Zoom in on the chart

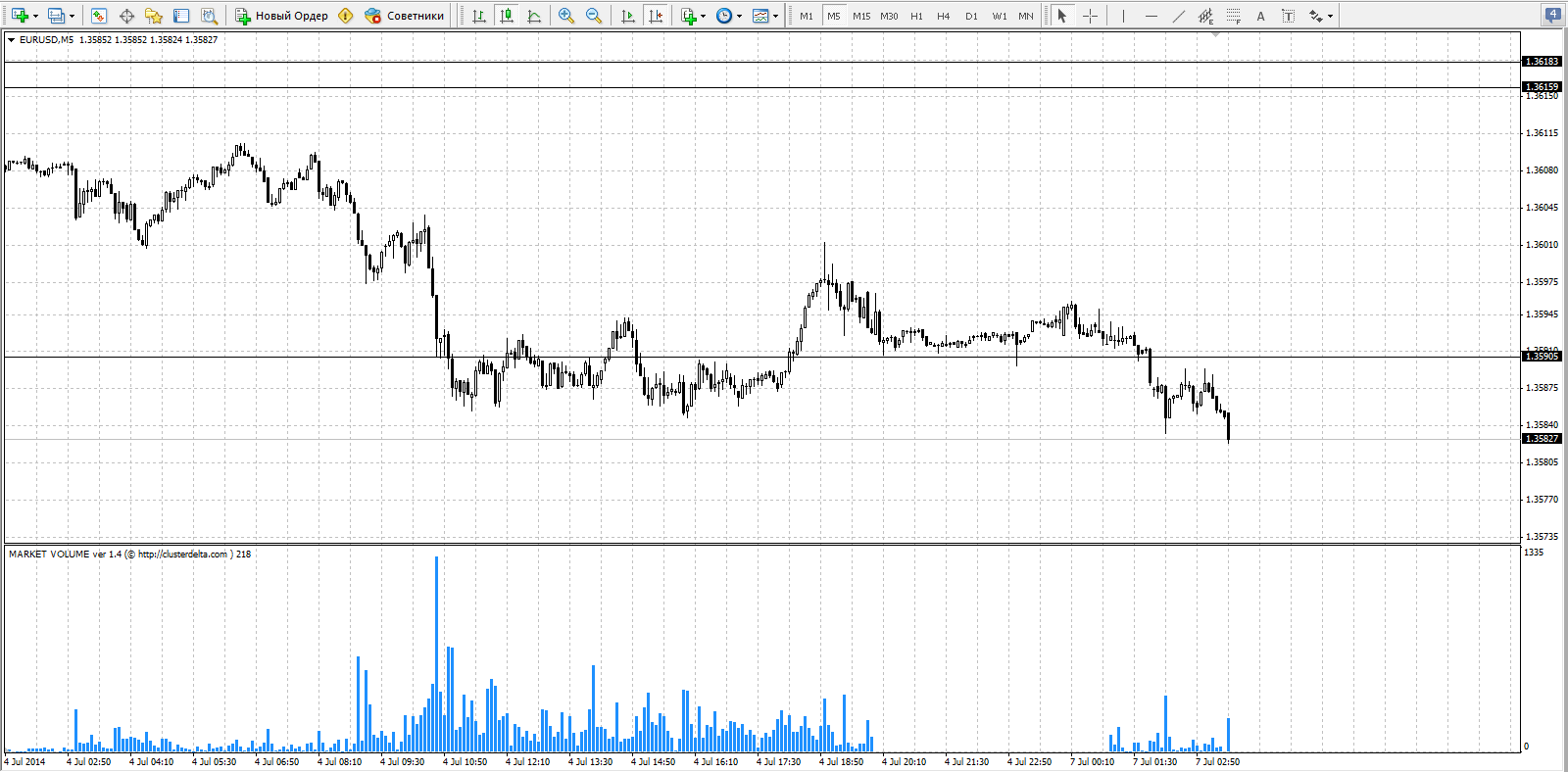[565, 16]
